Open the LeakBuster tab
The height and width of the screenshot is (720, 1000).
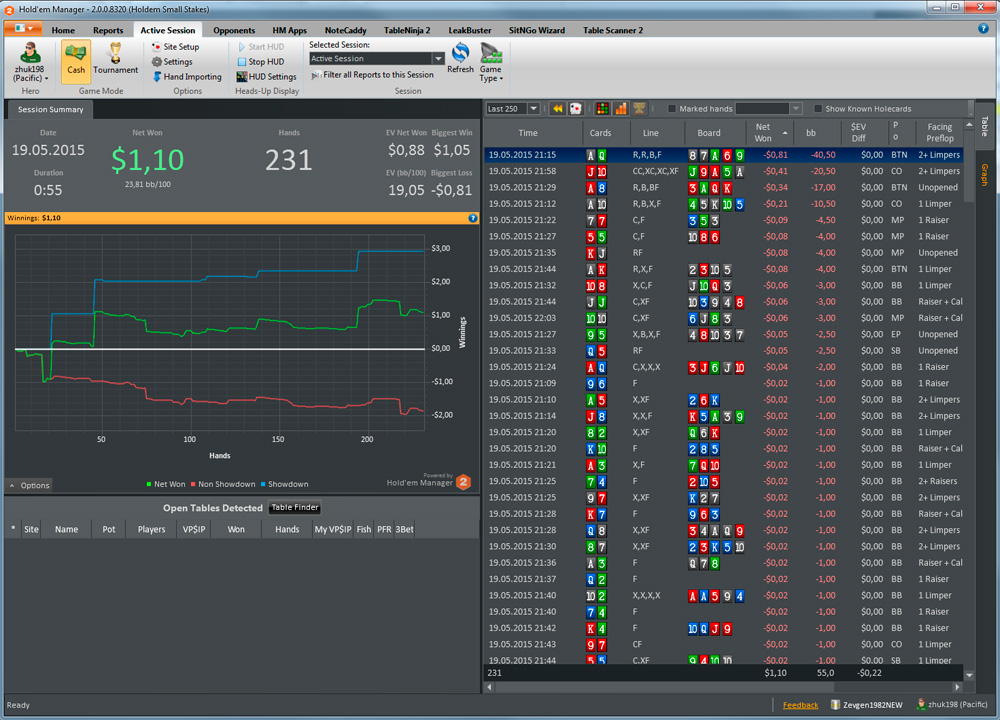pyautogui.click(x=470, y=30)
